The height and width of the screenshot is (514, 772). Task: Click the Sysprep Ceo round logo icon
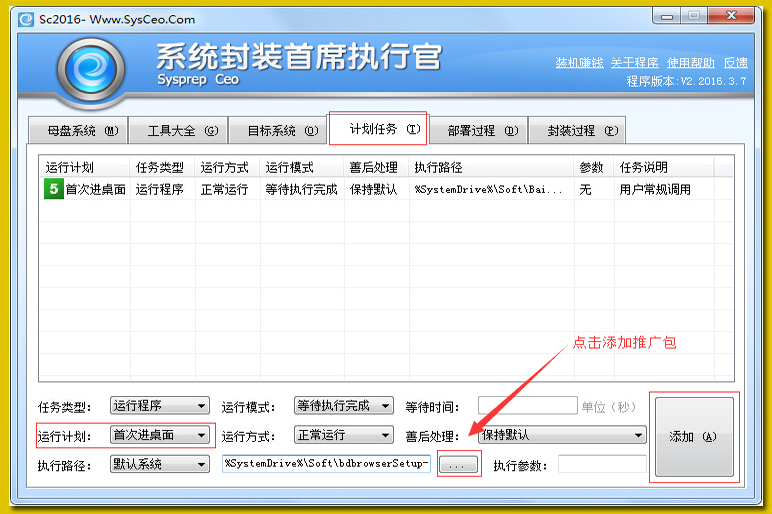point(91,71)
